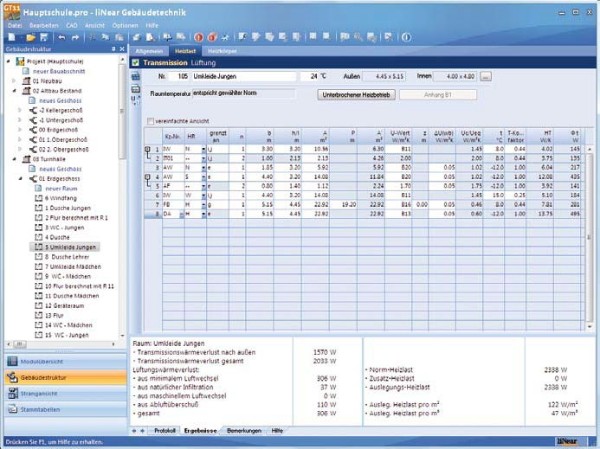This screenshot has width=600, height=449.
Task: Click the transmission table vertical scrollbar
Action: (590, 237)
